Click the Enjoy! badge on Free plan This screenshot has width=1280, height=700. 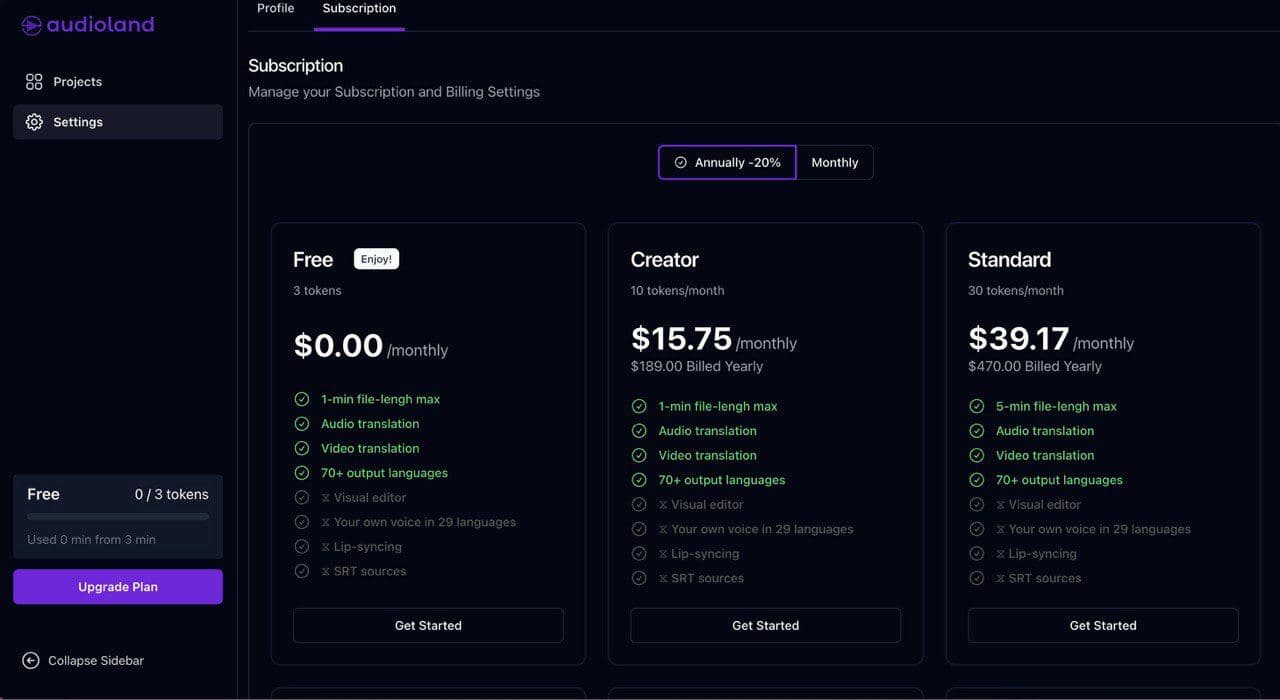(x=376, y=259)
